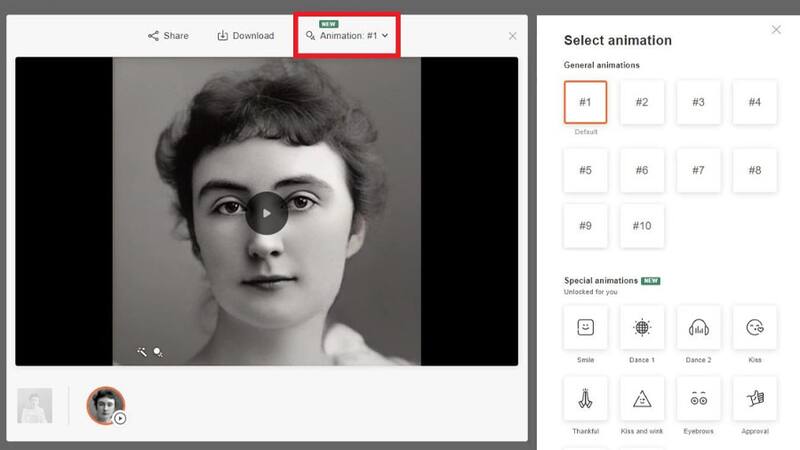Switch to general animation #2
The image size is (800, 450).
point(641,102)
